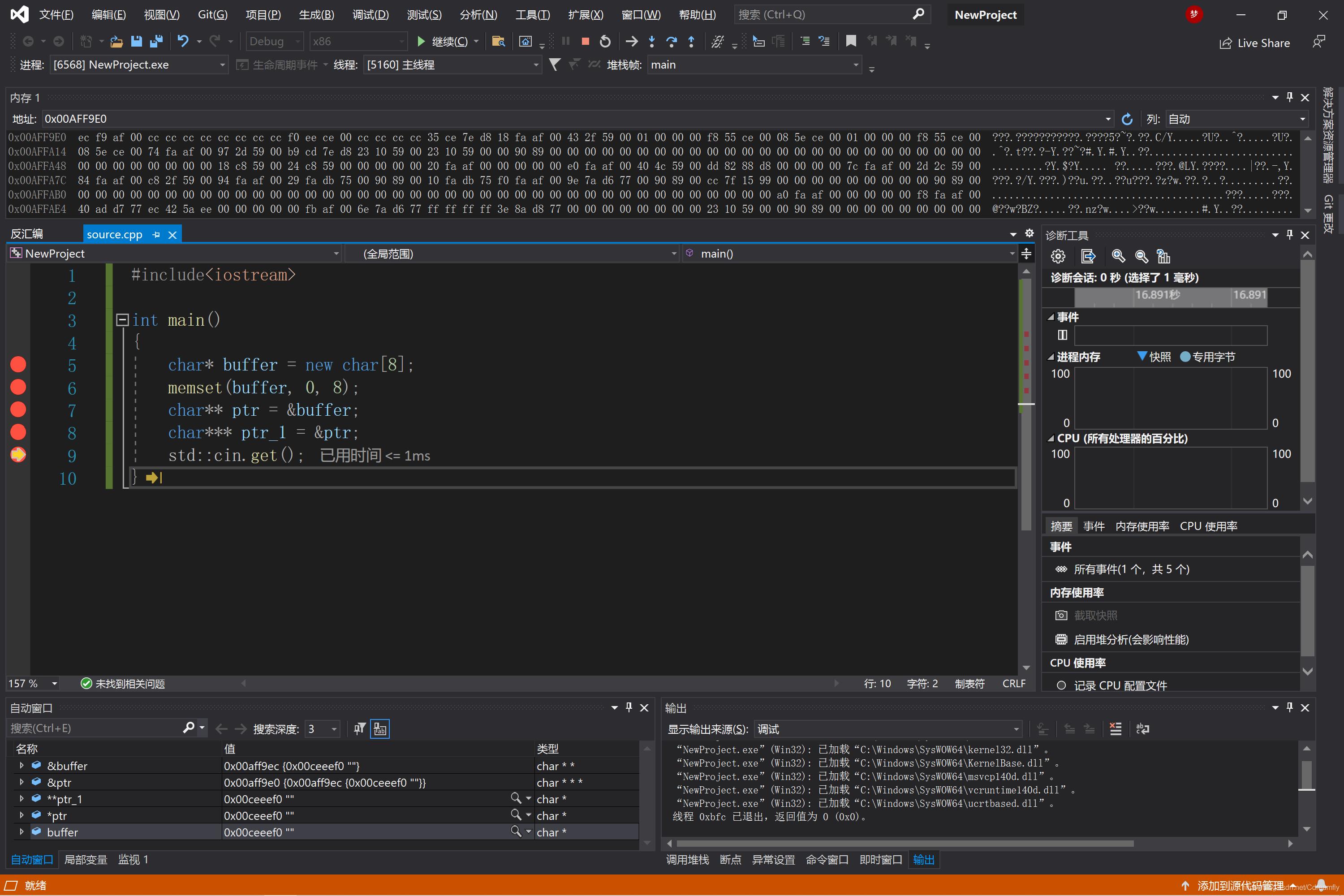
Task: Open the Debug configuration dropdown
Action: [x=274, y=41]
